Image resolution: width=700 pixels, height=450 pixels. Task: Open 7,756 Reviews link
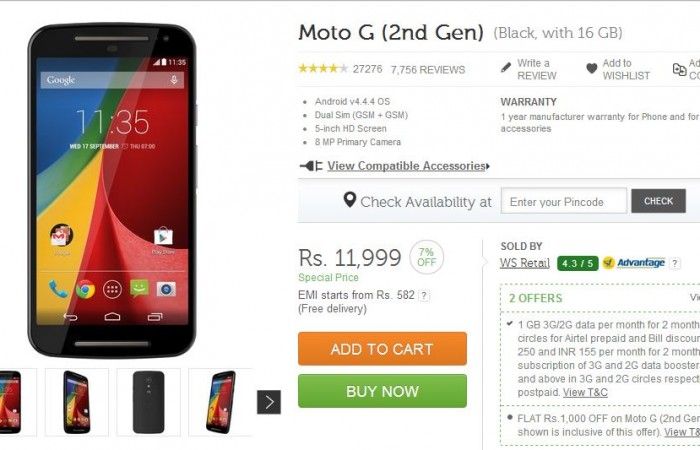pyautogui.click(x=428, y=70)
